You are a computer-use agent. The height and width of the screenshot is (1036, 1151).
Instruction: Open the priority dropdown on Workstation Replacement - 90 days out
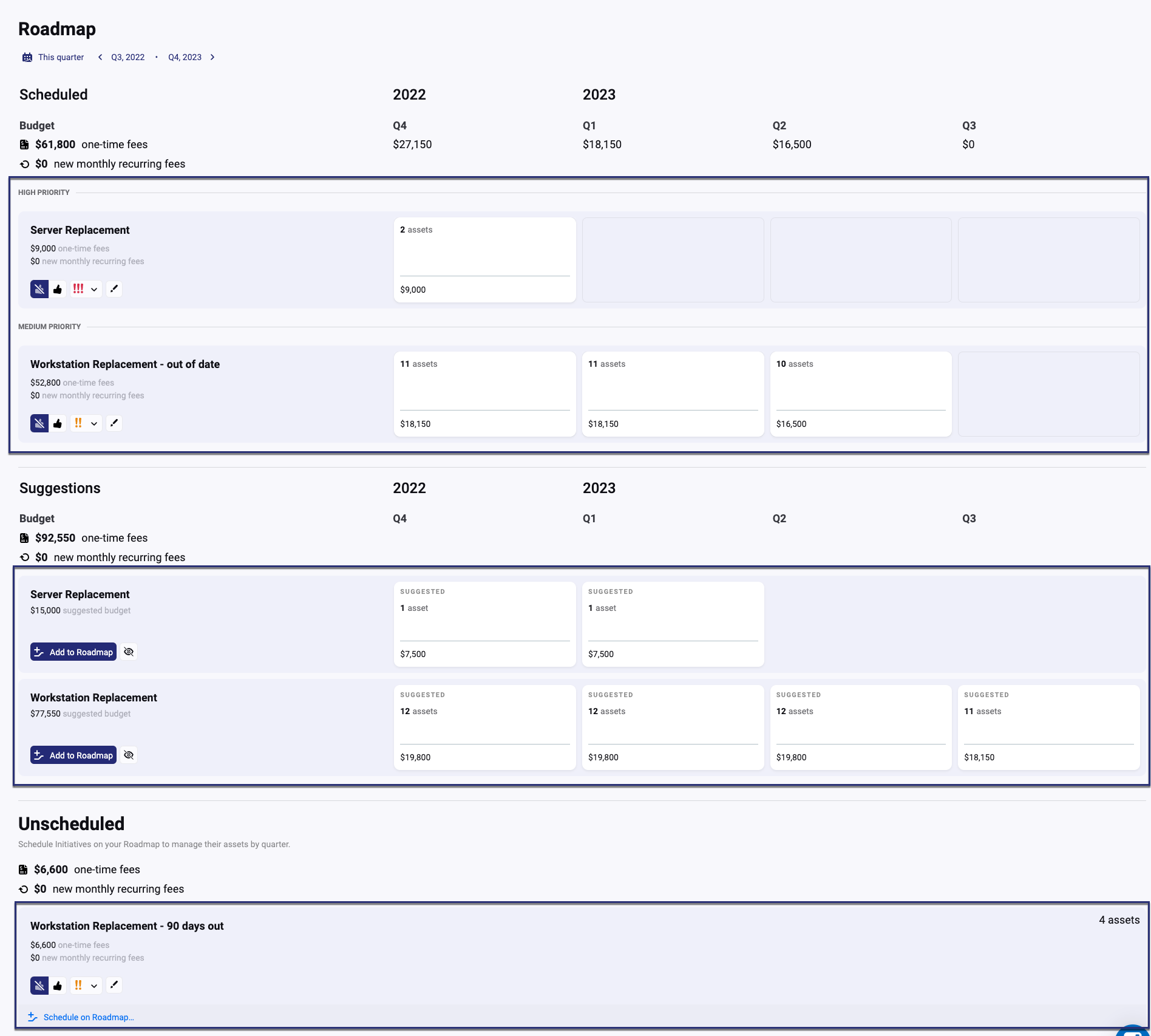tap(95, 985)
